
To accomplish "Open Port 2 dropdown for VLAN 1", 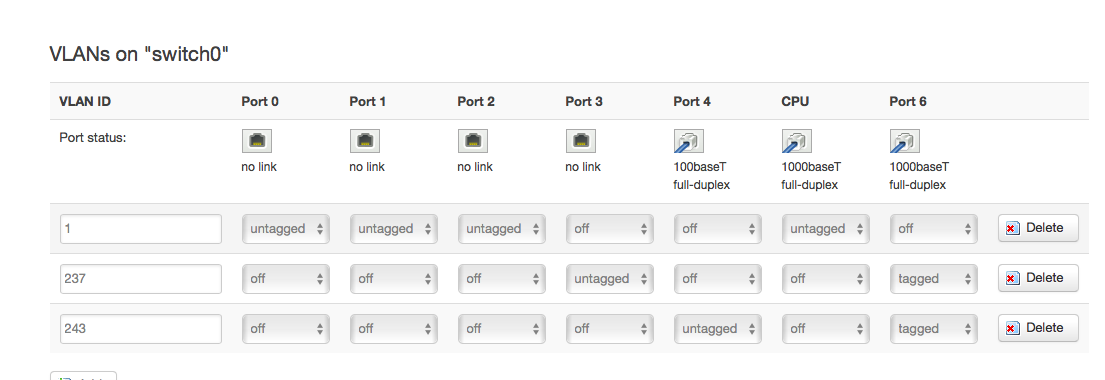I will pyautogui.click(x=501, y=229).
